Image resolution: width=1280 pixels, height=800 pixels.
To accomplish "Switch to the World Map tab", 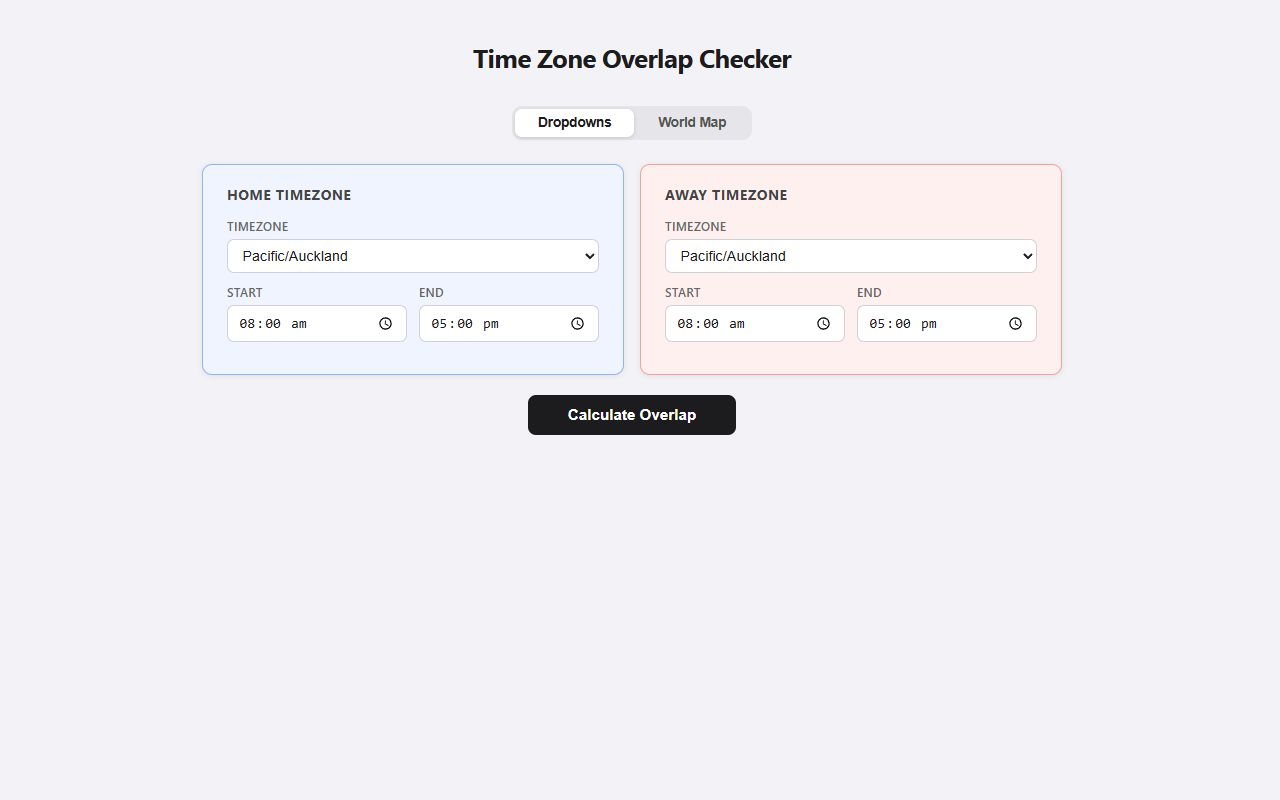I will [691, 122].
